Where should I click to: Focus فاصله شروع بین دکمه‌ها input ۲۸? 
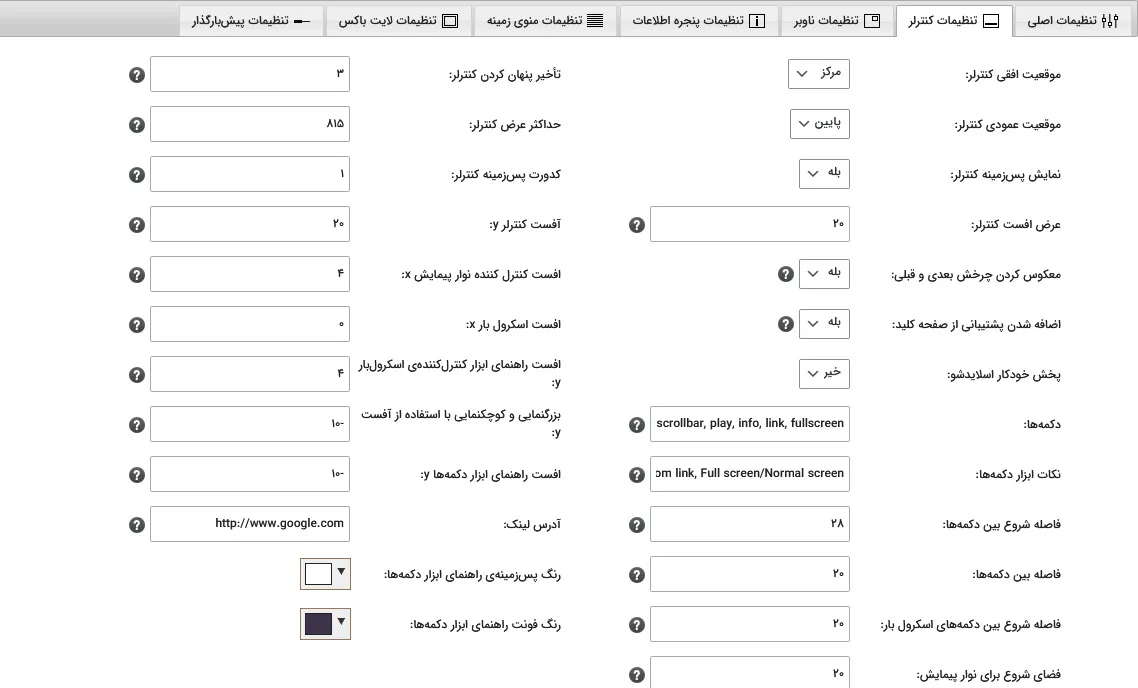click(x=750, y=524)
